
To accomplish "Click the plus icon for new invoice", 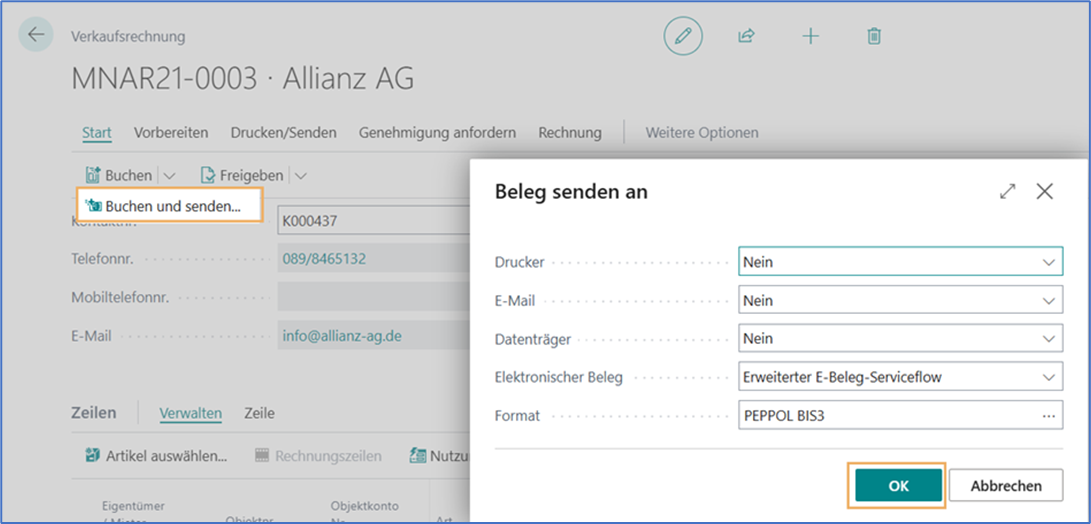I will (811, 36).
